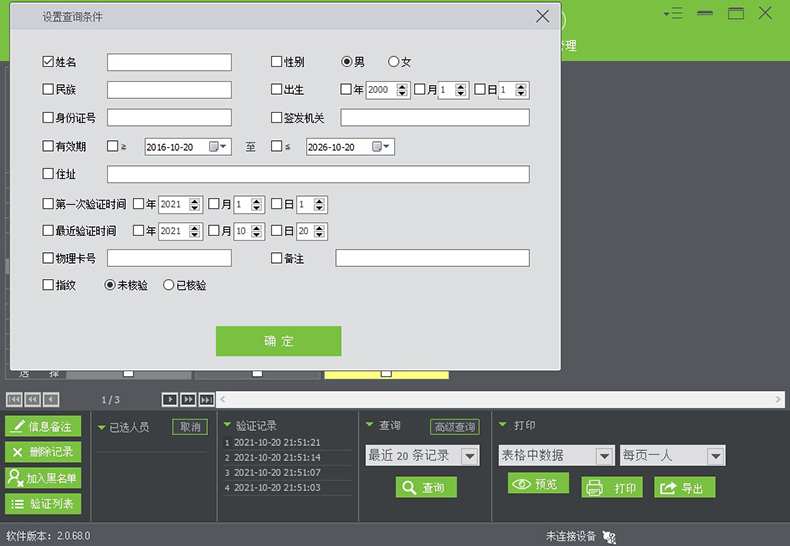Expand the 表格中数据 print dropdown
790x546 pixels.
604,456
